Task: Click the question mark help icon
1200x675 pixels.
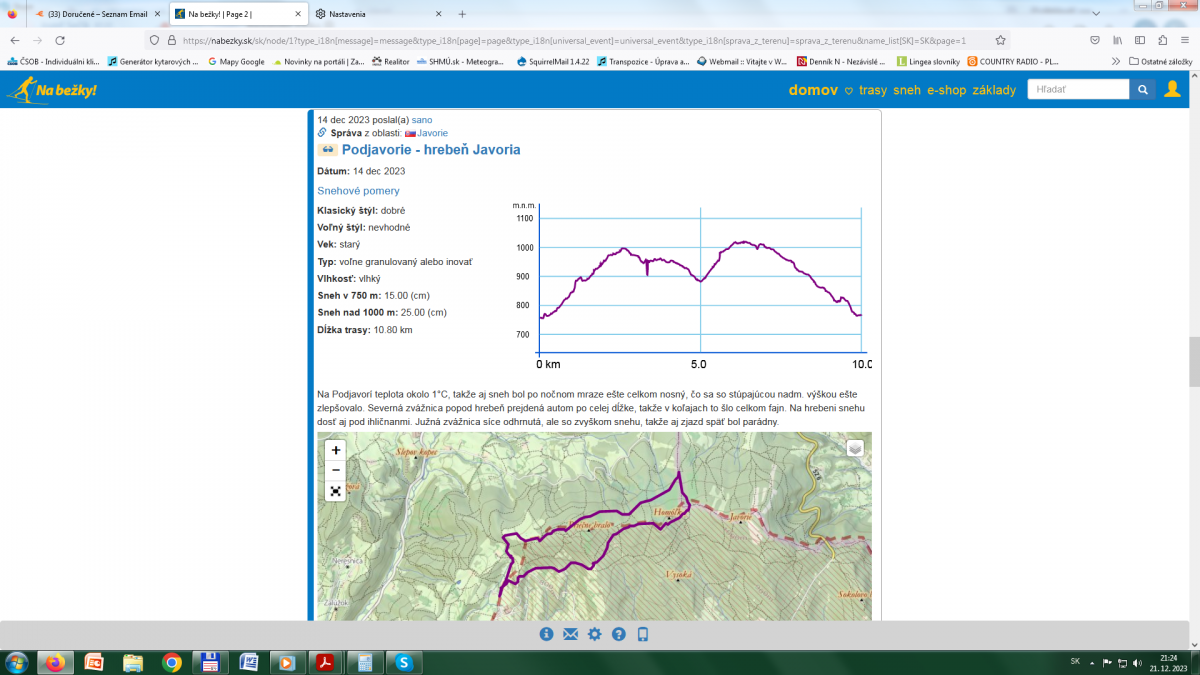Action: 619,634
